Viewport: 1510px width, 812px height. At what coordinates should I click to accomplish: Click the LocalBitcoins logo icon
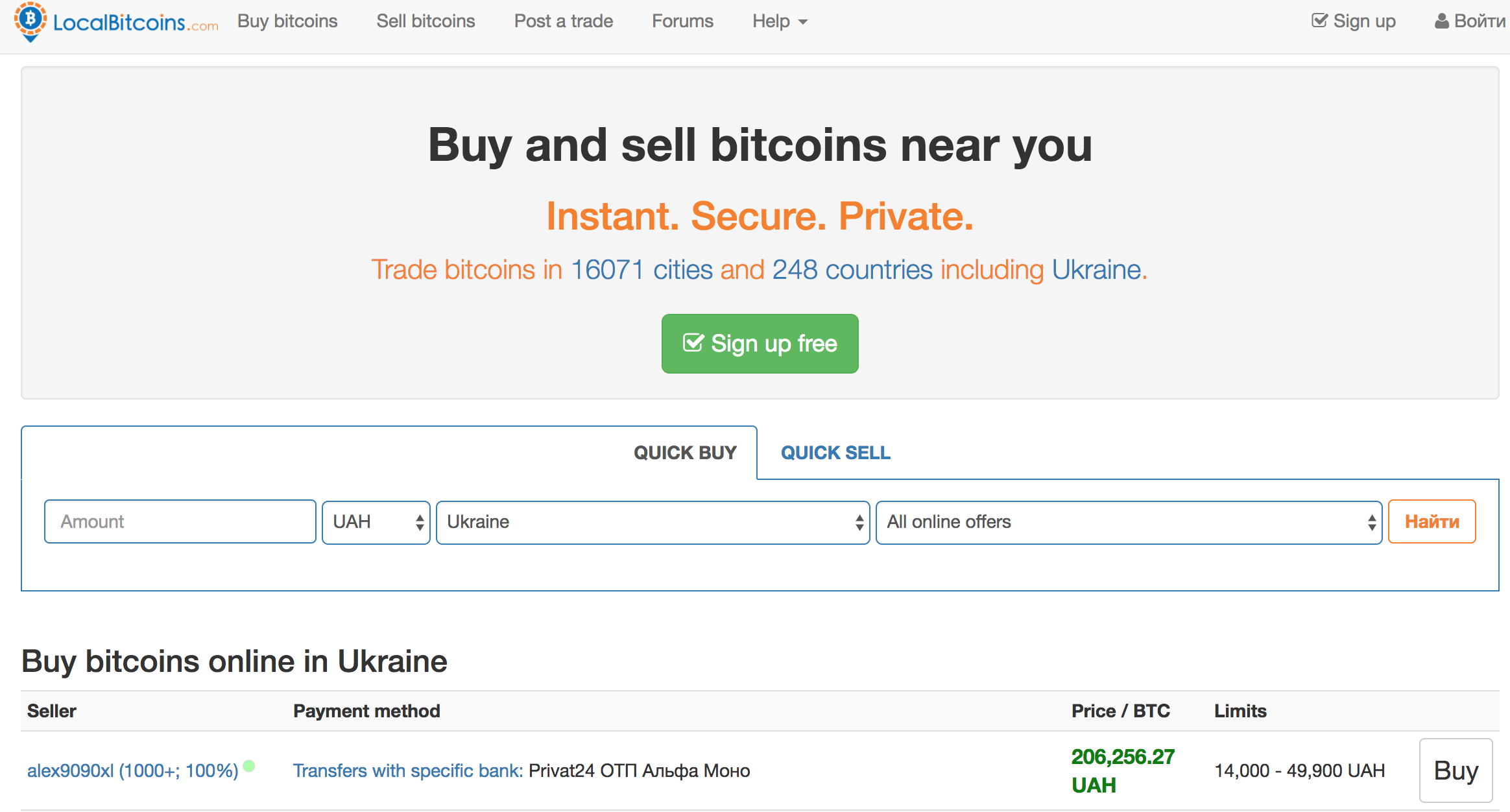pyautogui.click(x=30, y=21)
